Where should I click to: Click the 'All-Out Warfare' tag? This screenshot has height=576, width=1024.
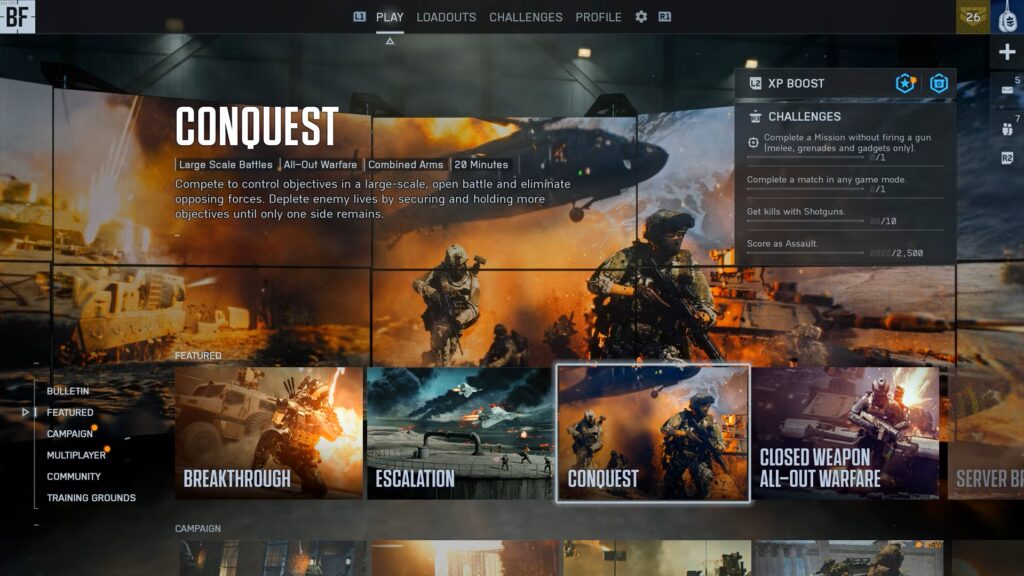click(320, 165)
